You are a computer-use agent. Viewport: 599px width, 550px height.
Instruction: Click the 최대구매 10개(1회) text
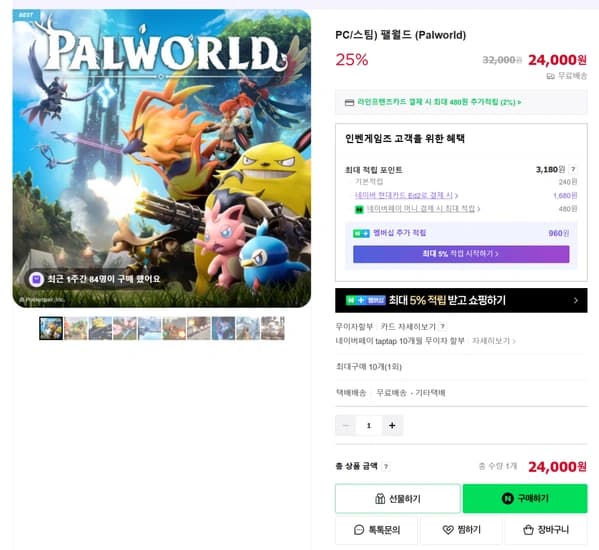[369, 367]
